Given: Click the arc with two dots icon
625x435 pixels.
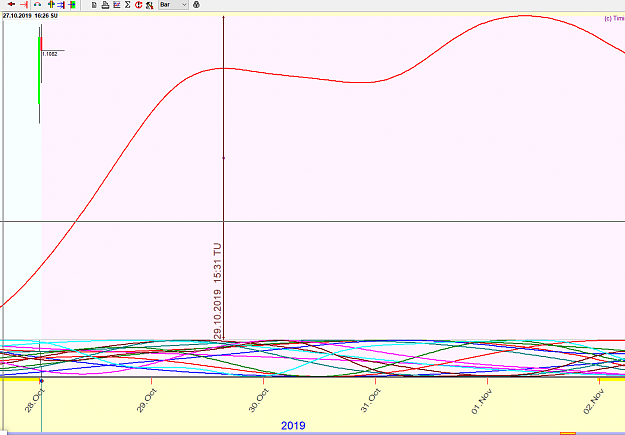Looking at the screenshot, I should point(37,5).
